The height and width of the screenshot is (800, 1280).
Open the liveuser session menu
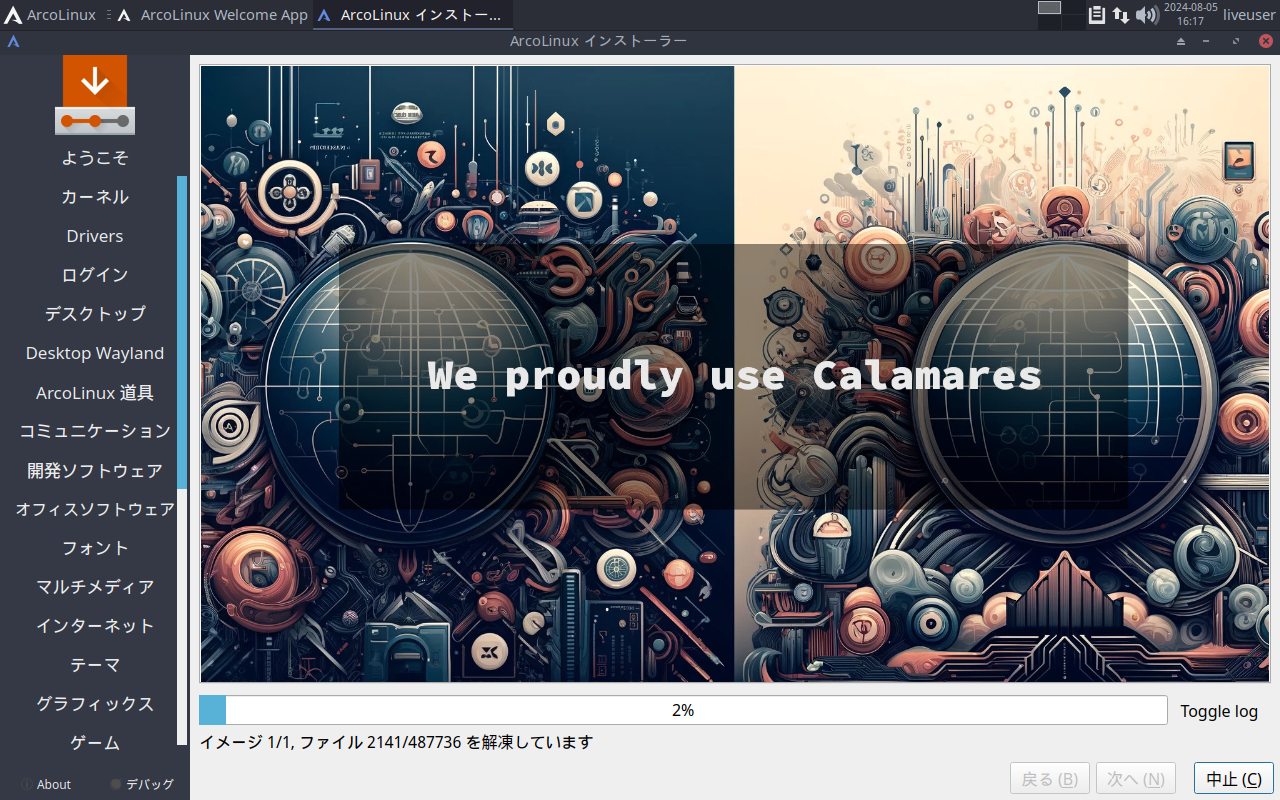[1249, 15]
